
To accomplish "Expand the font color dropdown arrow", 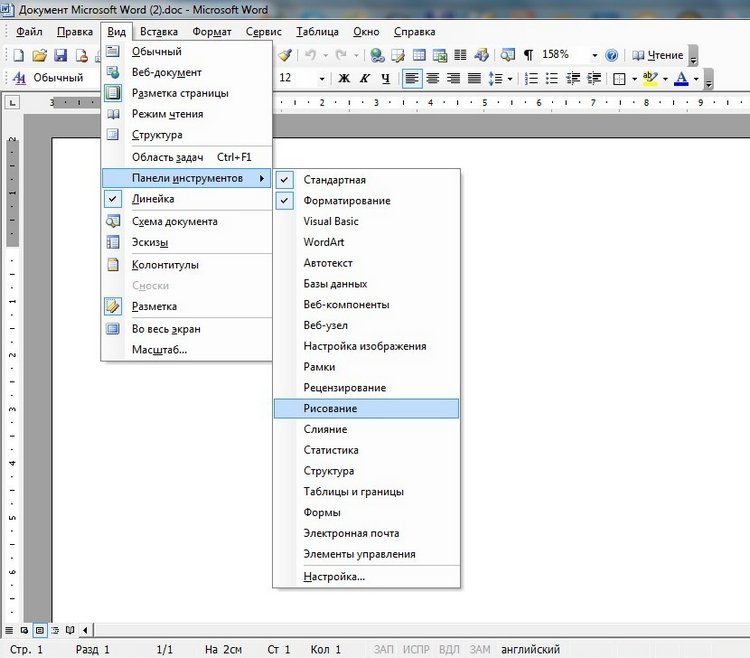I will 696,78.
